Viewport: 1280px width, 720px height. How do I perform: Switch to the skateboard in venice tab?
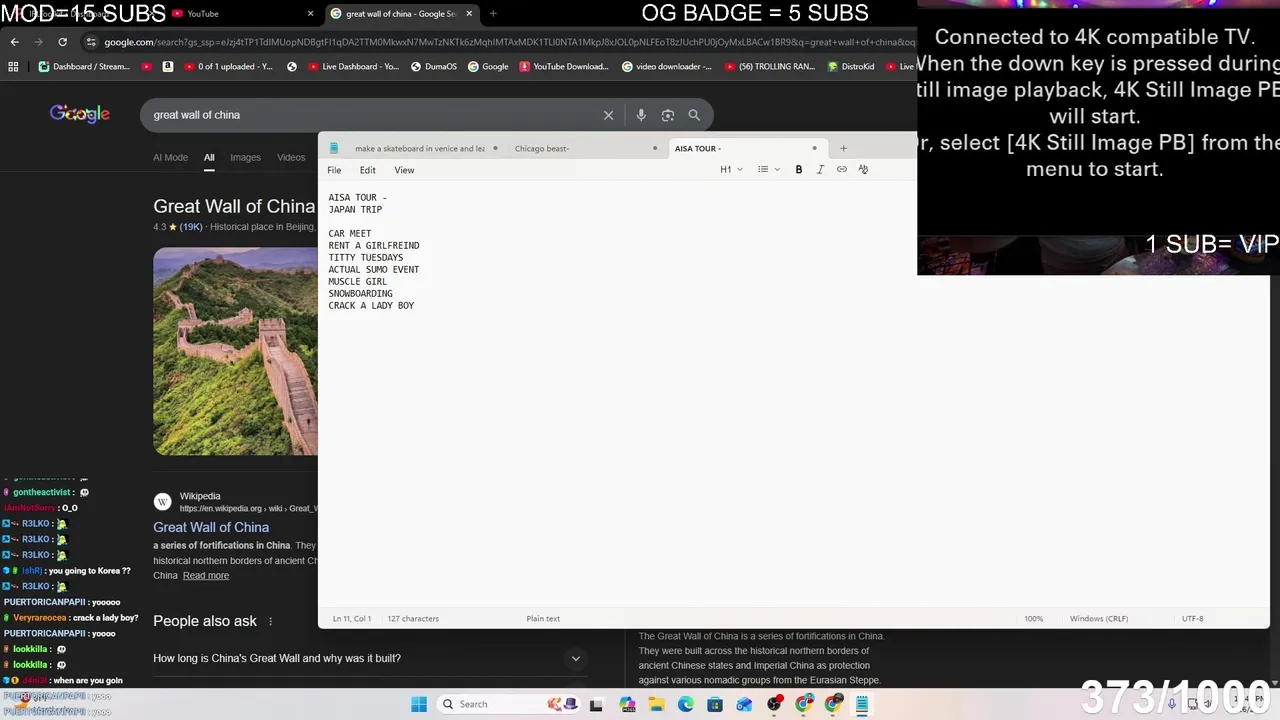click(x=419, y=148)
